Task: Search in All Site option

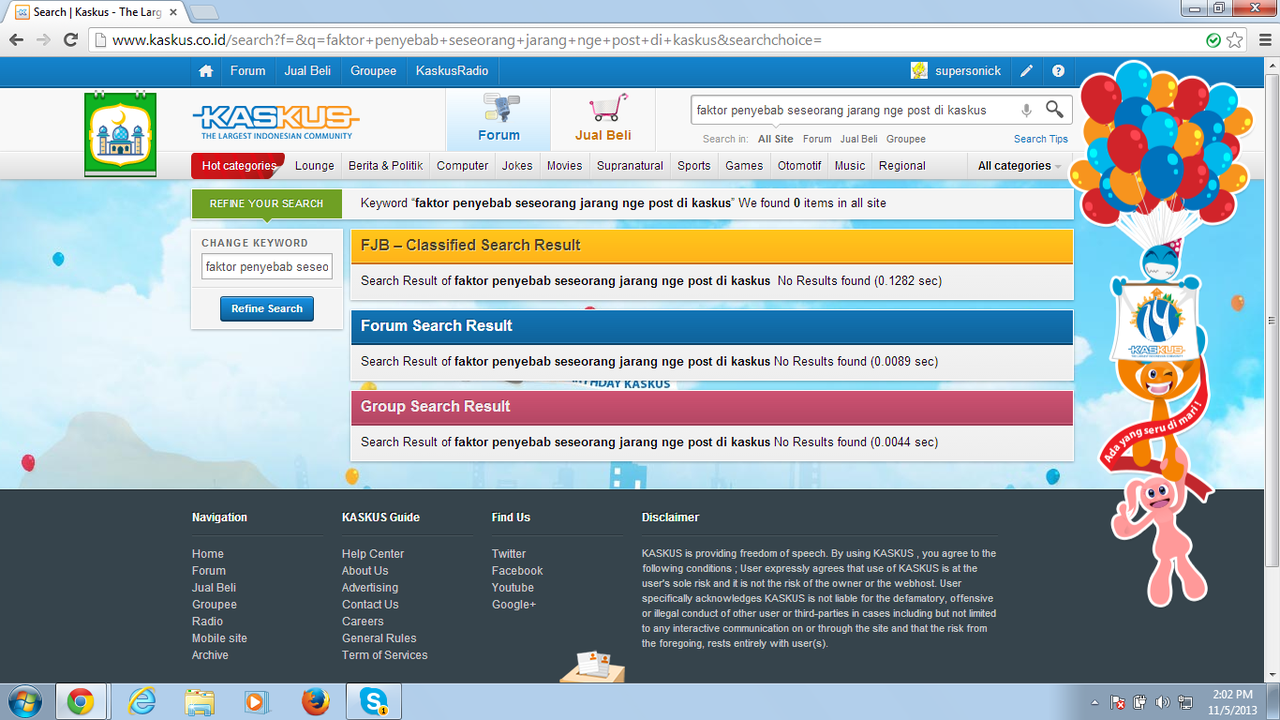Action: [776, 139]
